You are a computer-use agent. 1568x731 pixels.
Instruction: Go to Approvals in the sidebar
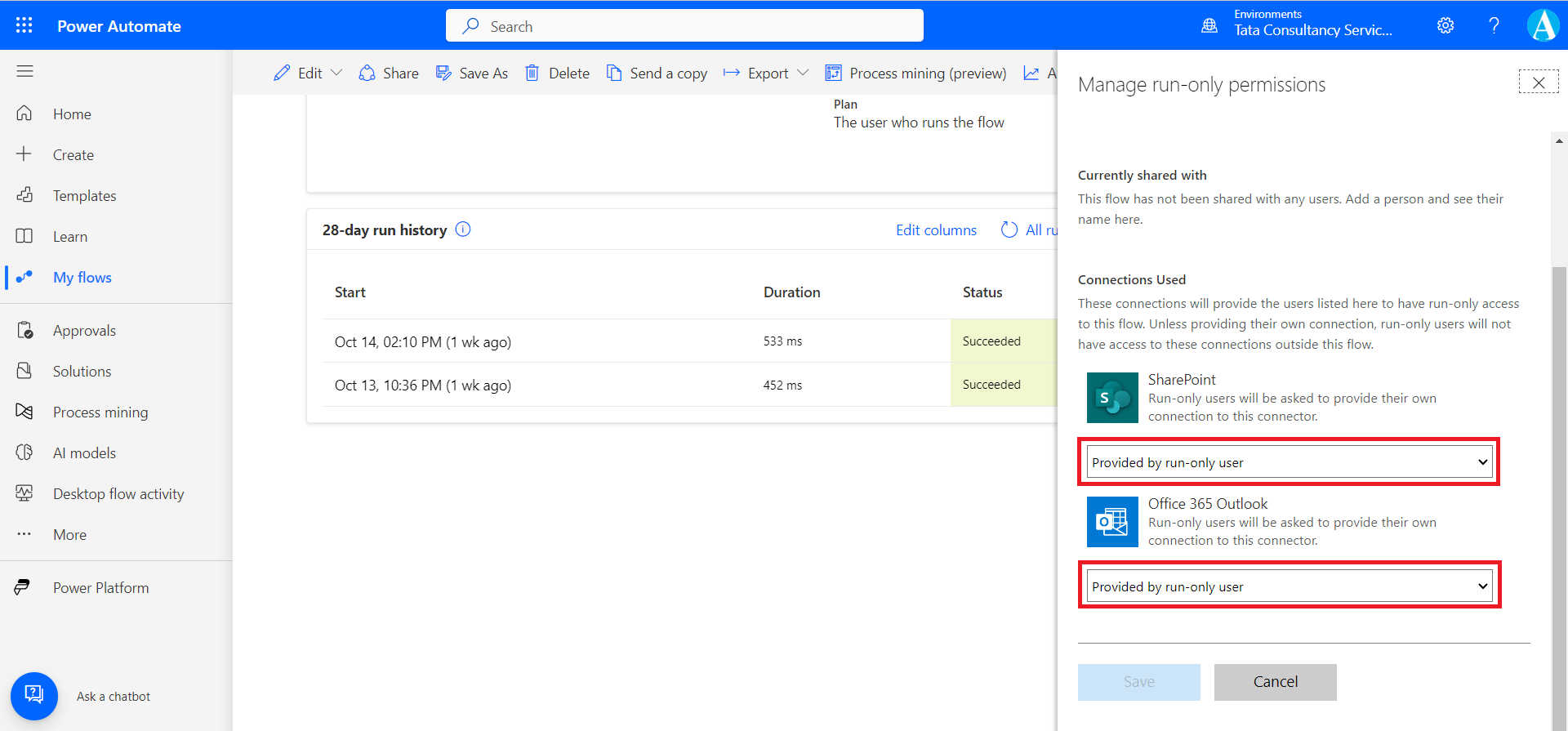click(x=84, y=331)
